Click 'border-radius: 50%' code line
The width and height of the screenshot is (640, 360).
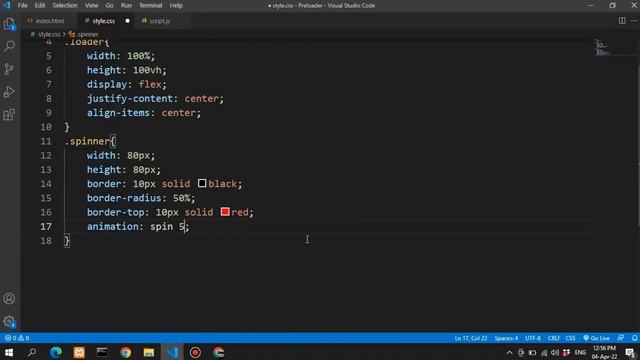pos(141,198)
